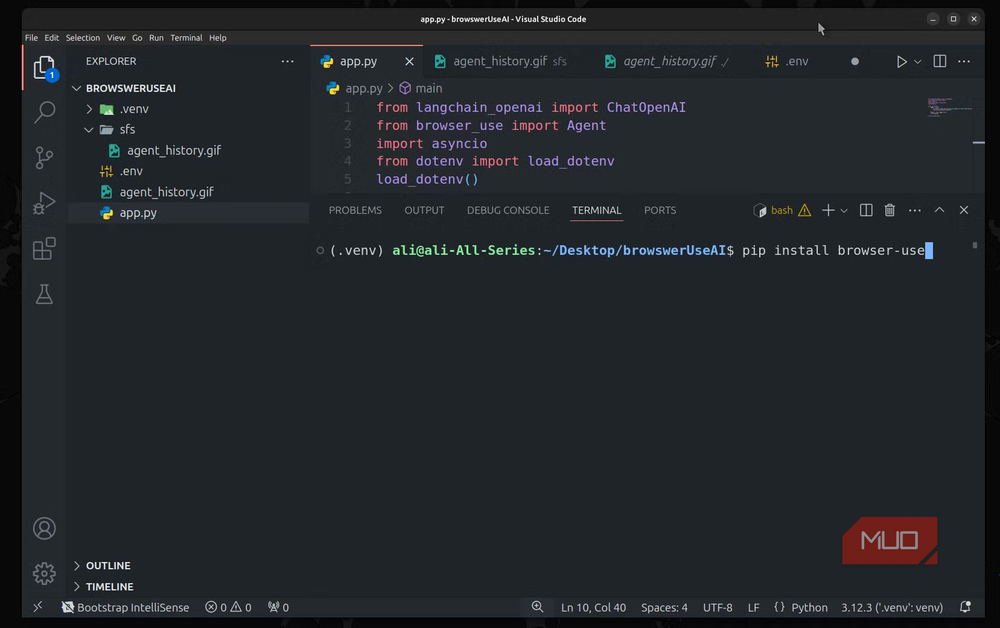The image size is (1000, 628).
Task: Run the Python file with play button
Action: [x=901, y=61]
